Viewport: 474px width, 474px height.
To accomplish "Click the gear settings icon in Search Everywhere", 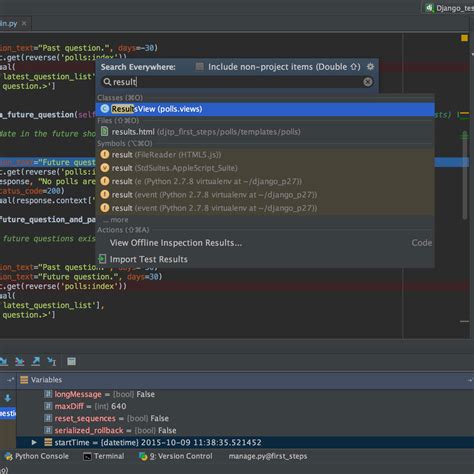I will pos(370,67).
